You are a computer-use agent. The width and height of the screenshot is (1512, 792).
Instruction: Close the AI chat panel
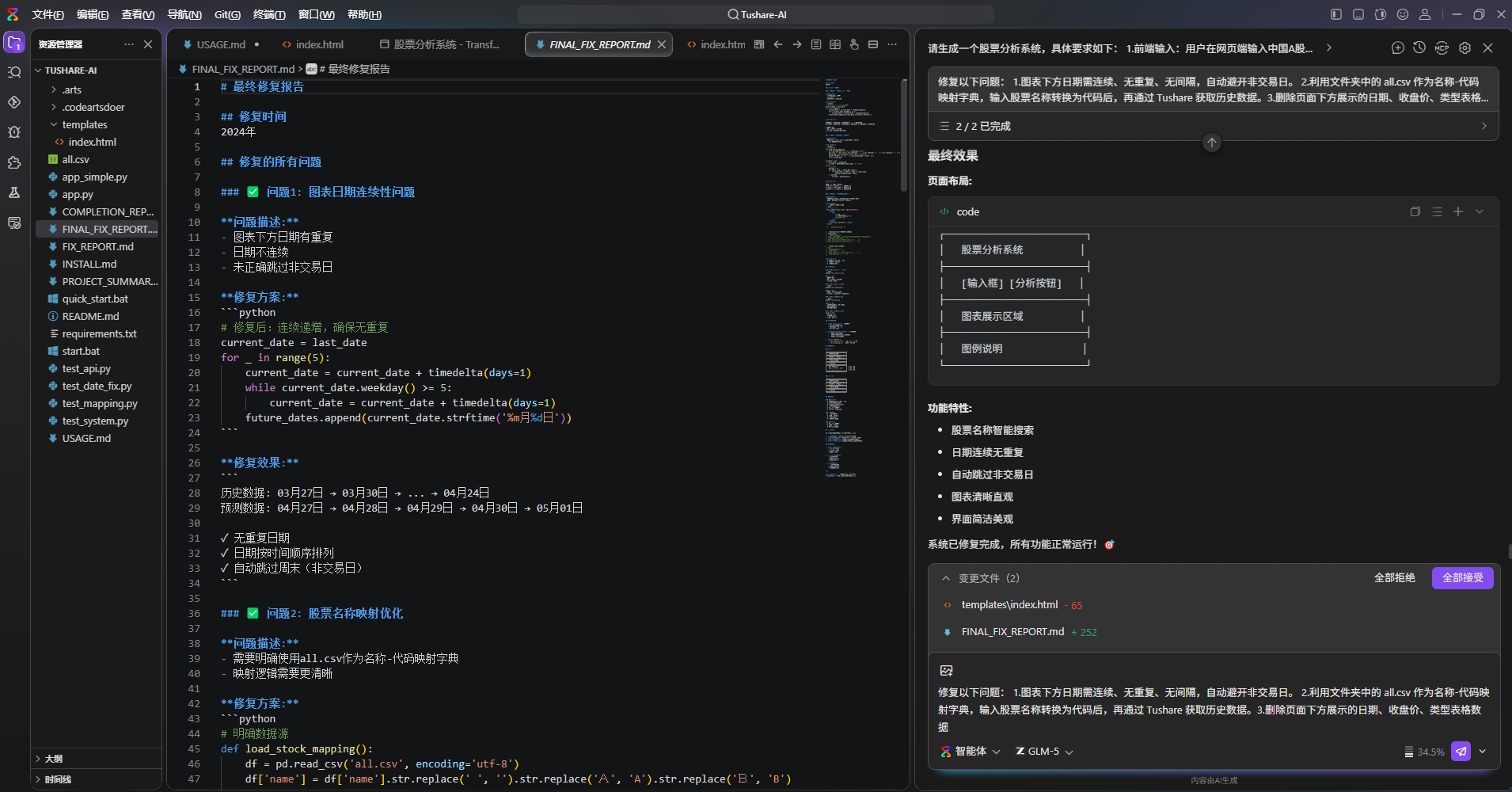1488,48
